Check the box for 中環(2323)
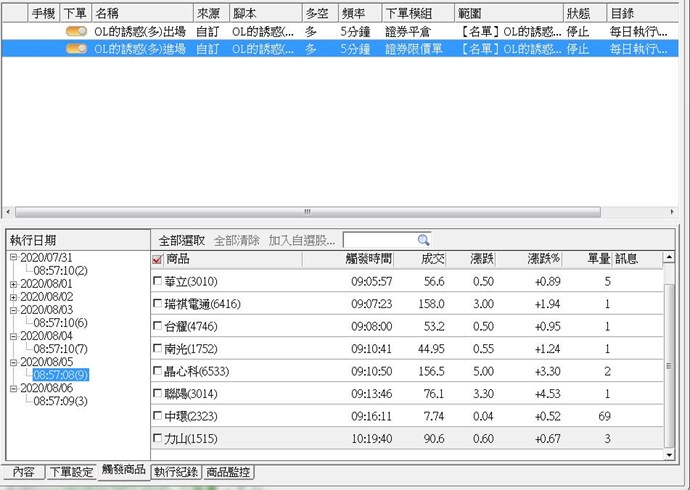 (x=157, y=415)
